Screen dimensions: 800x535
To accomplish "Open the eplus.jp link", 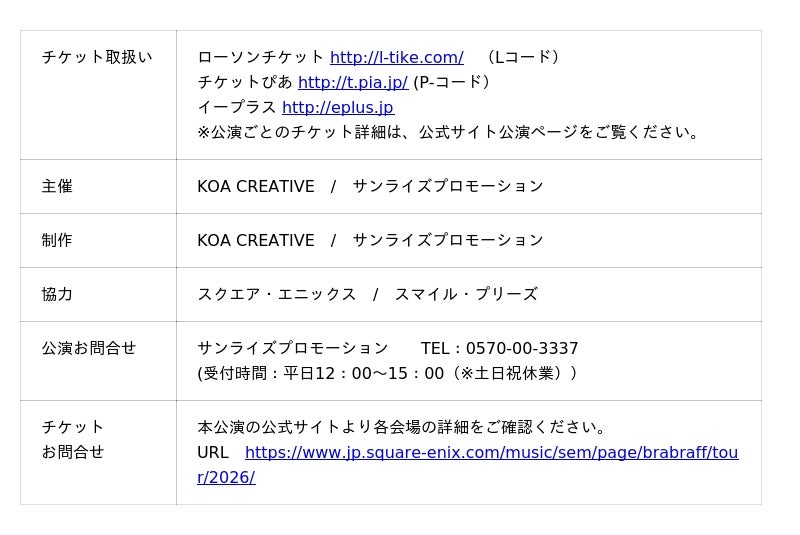I will [x=337, y=108].
